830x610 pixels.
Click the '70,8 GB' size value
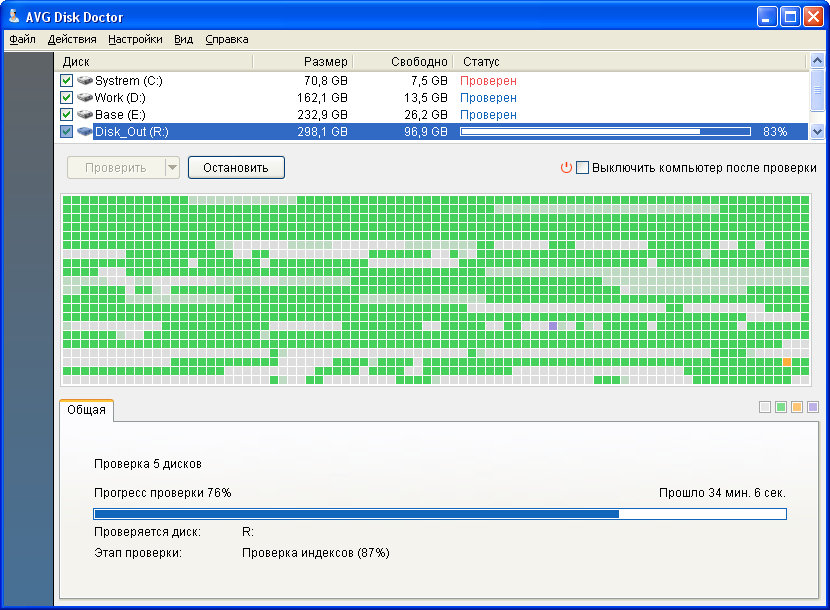[x=326, y=80]
